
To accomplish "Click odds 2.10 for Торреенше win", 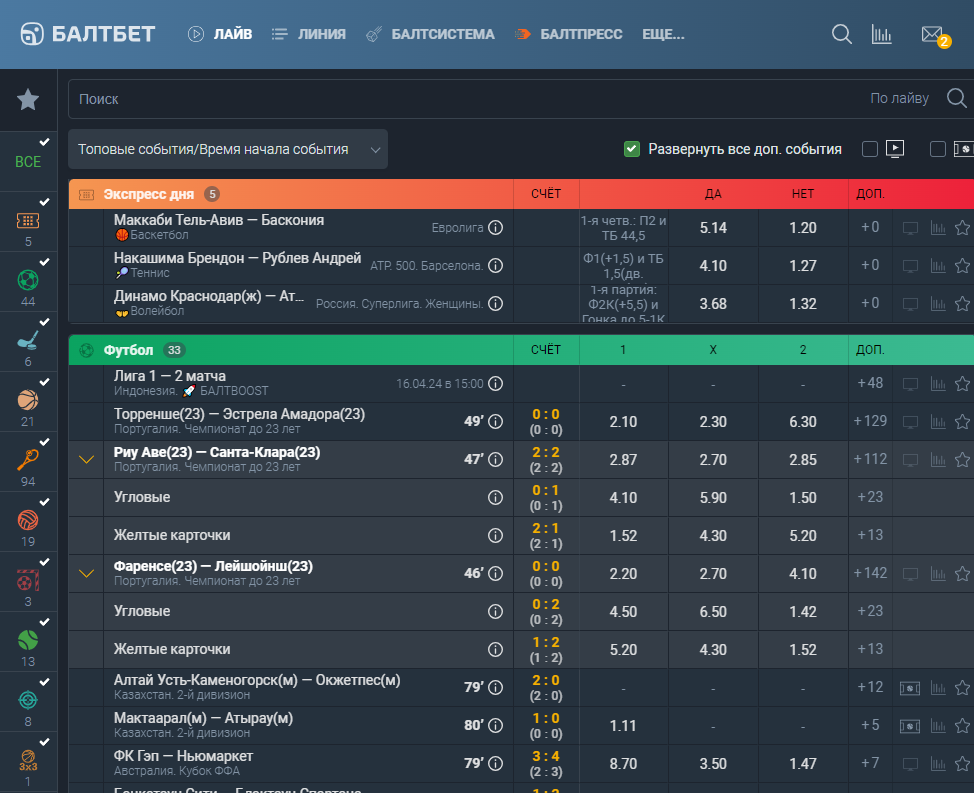I will pos(623,422).
